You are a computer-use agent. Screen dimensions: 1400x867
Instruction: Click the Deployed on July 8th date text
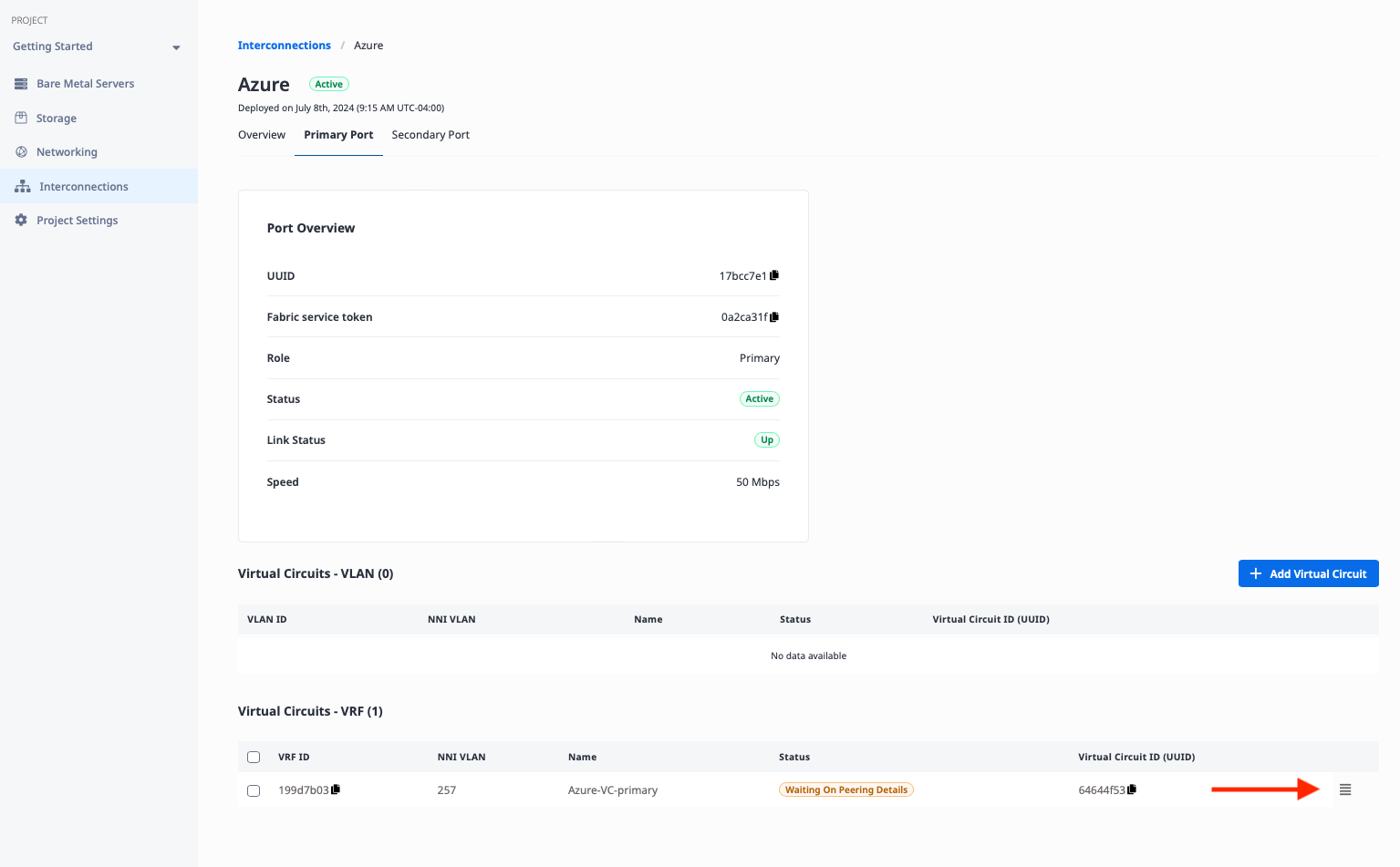pyautogui.click(x=341, y=108)
